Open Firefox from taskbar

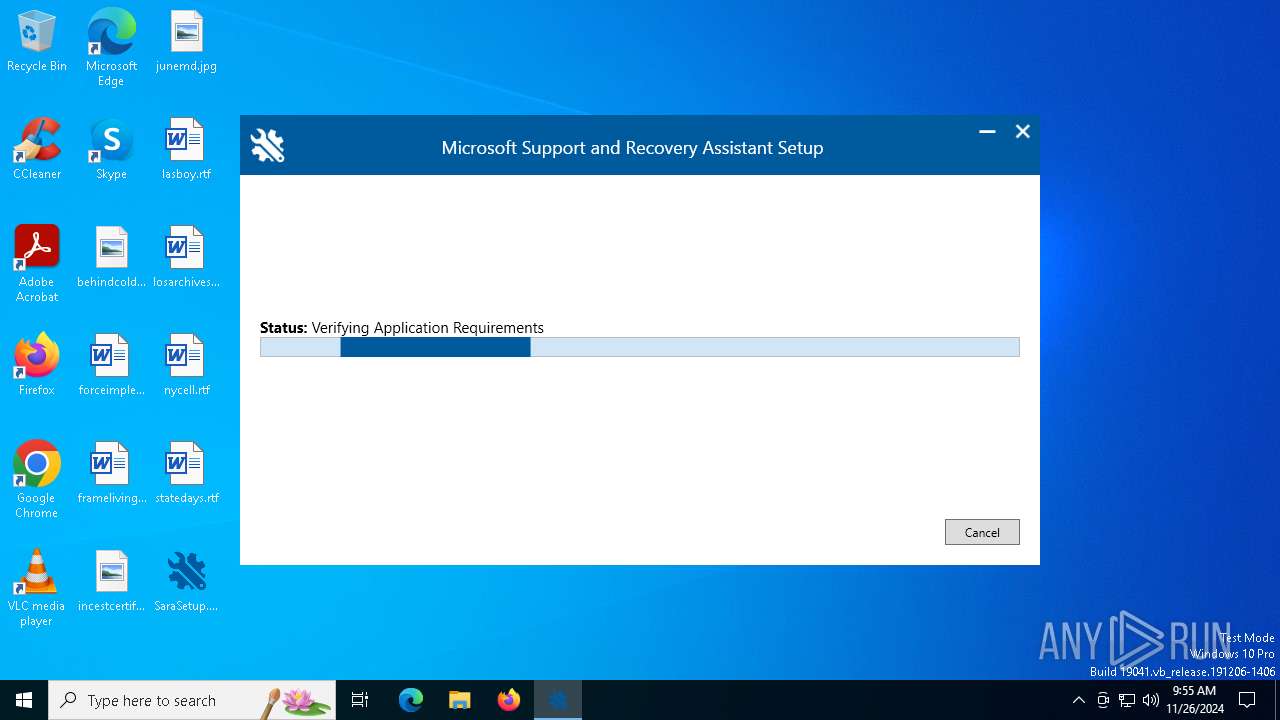pos(509,700)
